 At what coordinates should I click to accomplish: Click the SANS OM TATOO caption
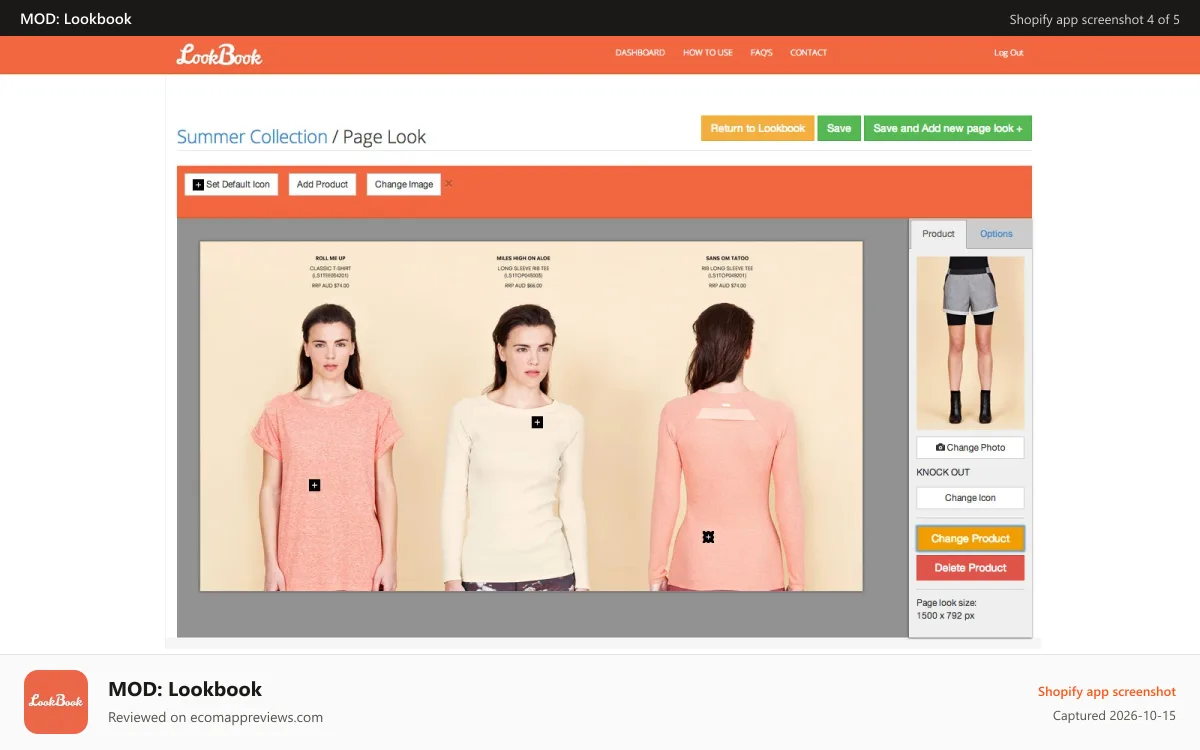tap(725, 258)
